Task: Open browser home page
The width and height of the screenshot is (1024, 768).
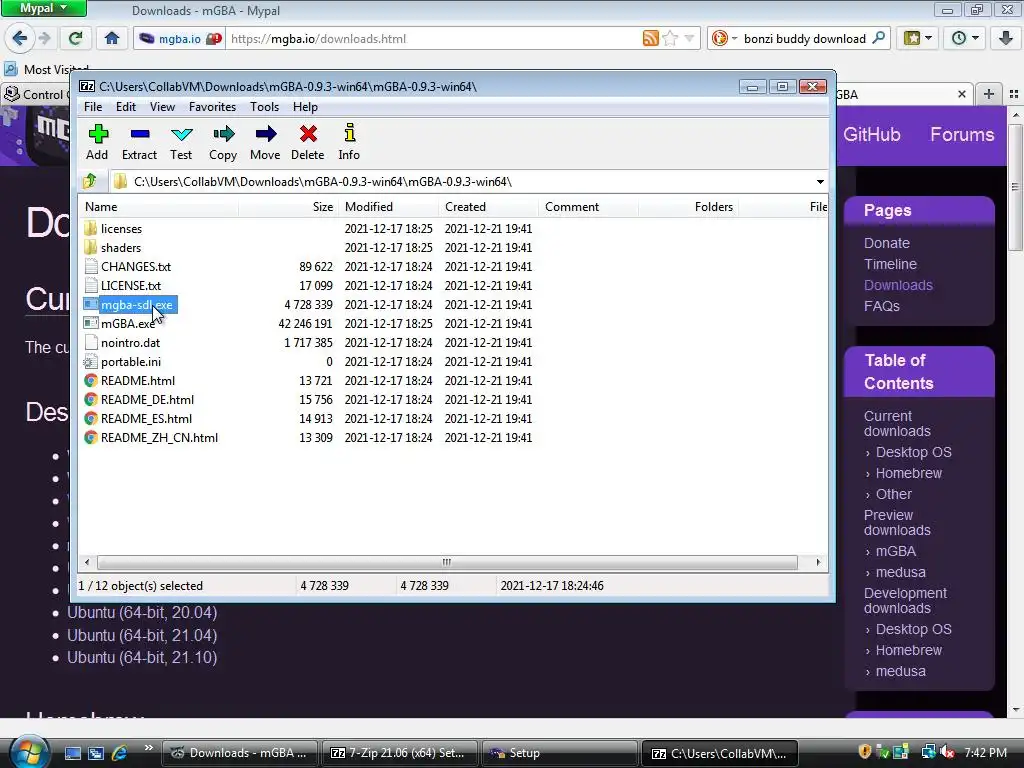Action: 112,39
